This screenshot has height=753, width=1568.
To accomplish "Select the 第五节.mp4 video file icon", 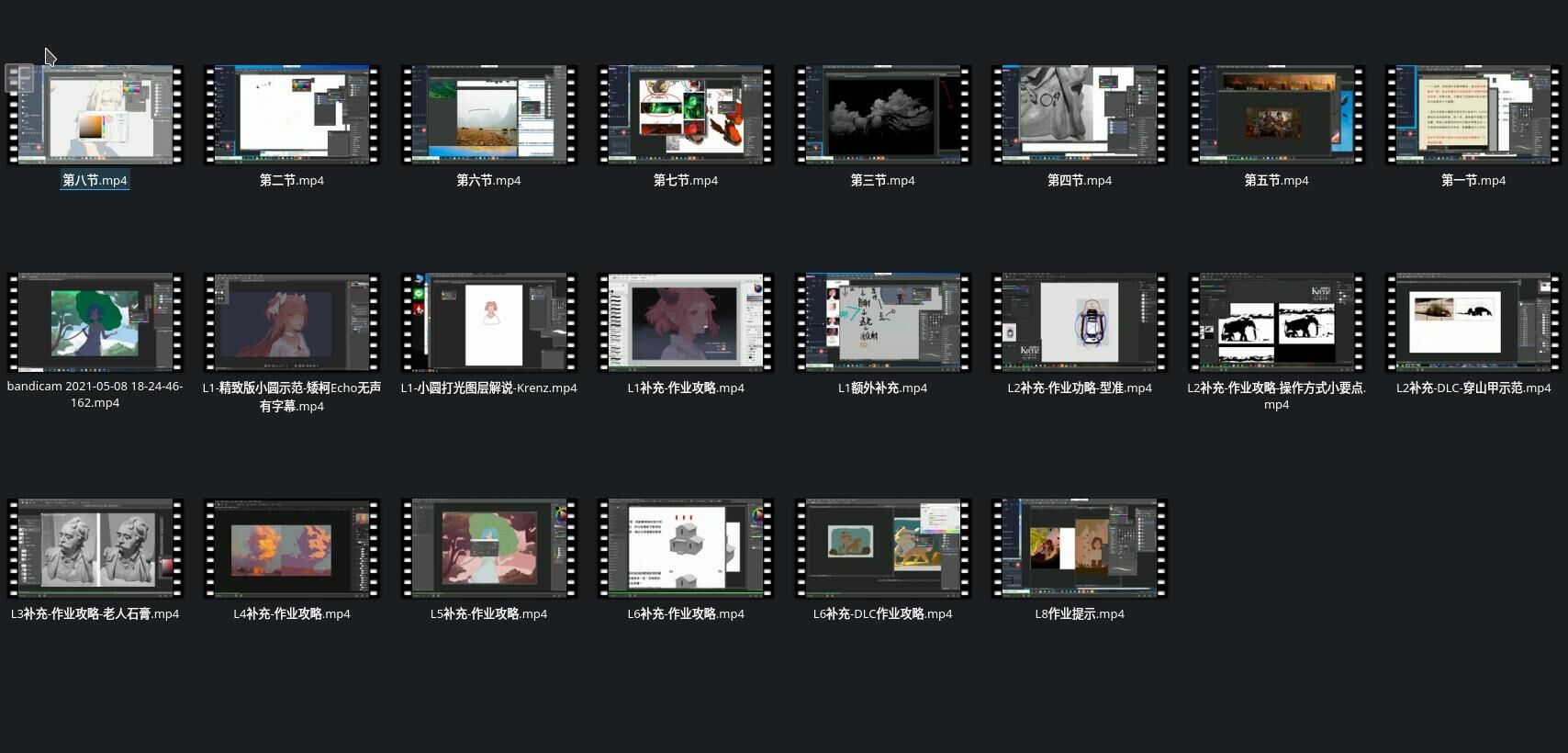I will click(1276, 115).
